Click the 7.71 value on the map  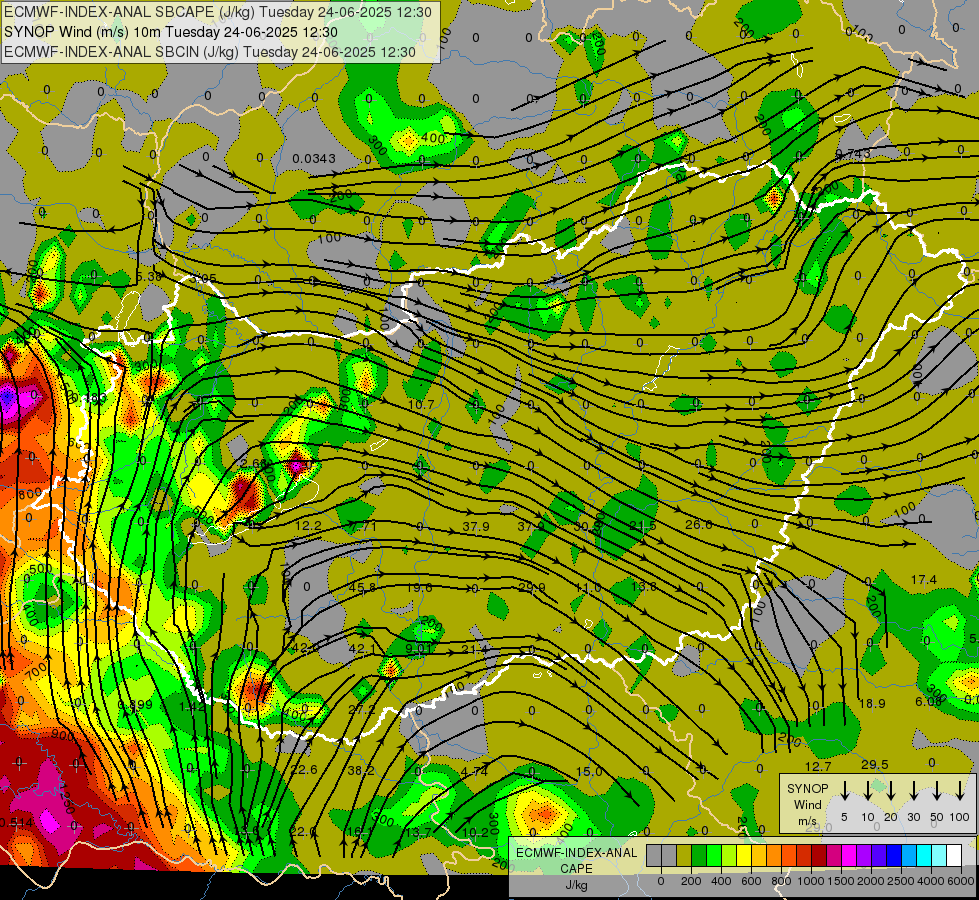[363, 526]
